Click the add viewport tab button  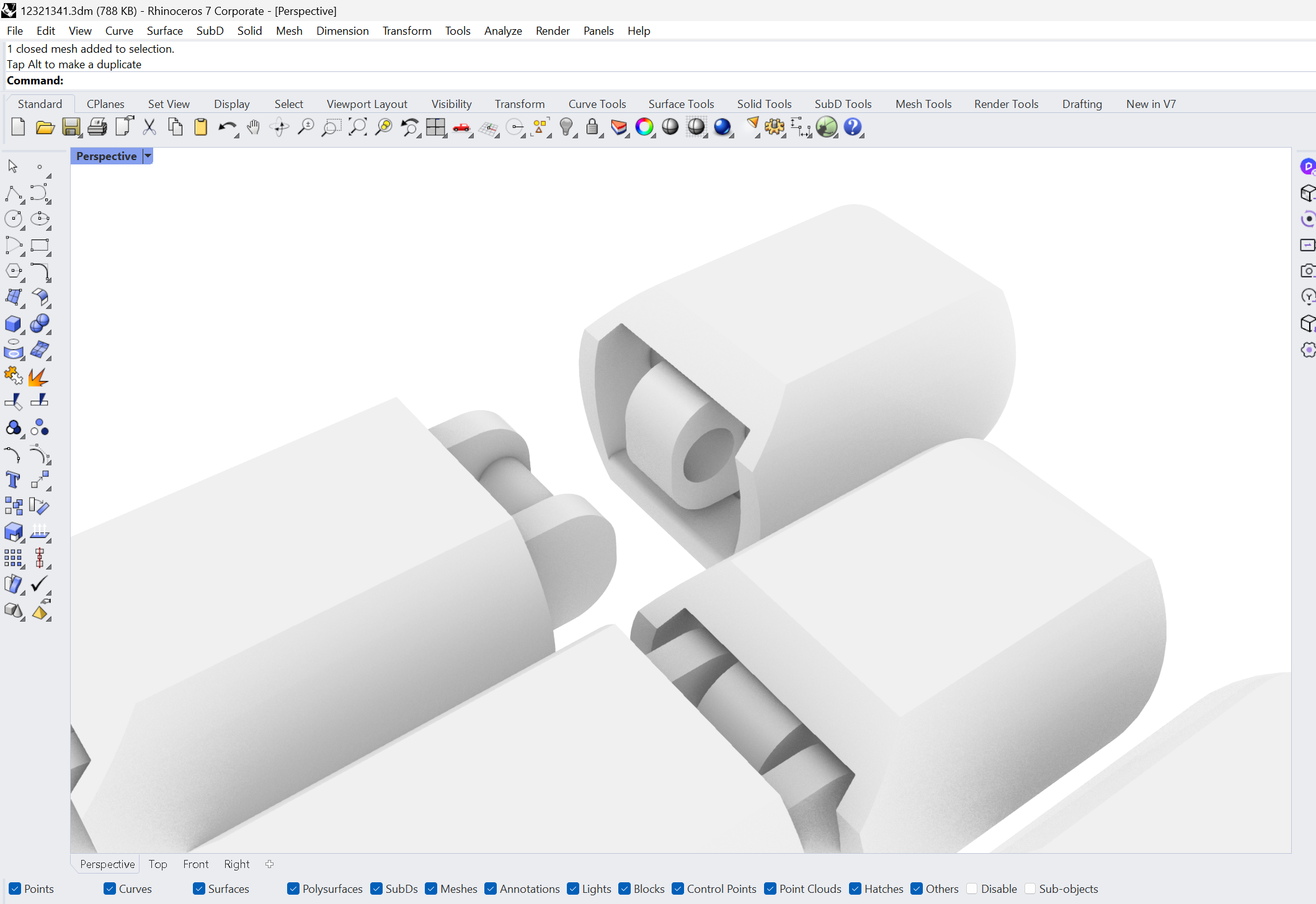(269, 864)
